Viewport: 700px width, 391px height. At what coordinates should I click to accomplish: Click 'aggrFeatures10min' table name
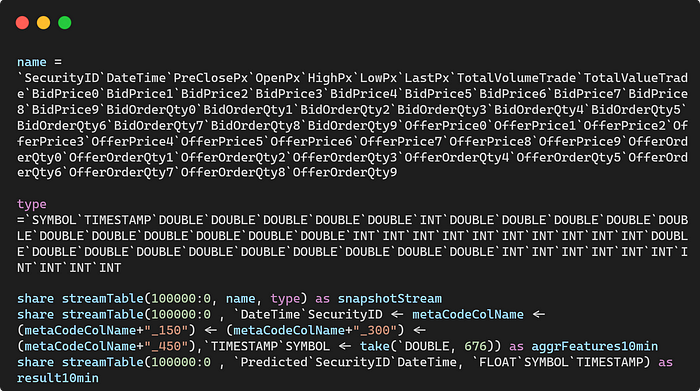click(x=595, y=346)
